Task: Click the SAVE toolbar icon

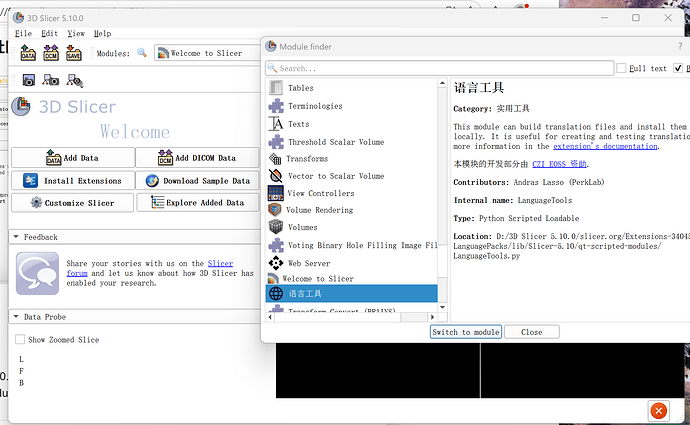Action: pyautogui.click(x=73, y=53)
